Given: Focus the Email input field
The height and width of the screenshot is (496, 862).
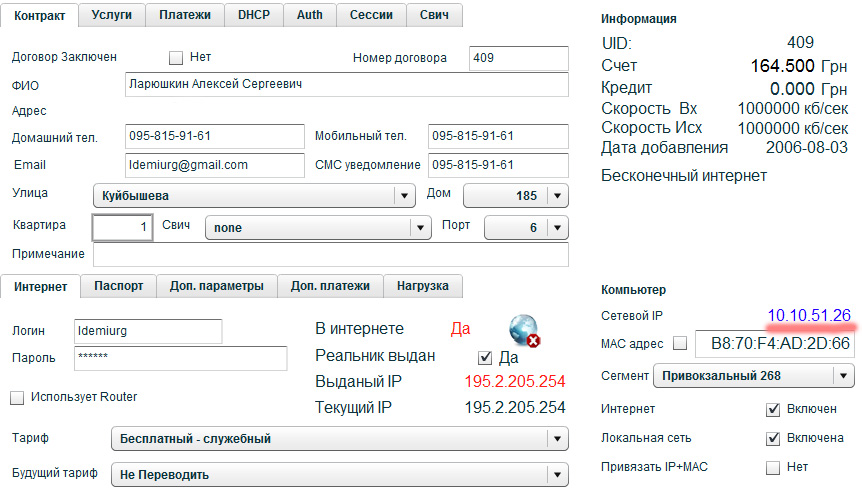Looking at the screenshot, I should (x=214, y=165).
